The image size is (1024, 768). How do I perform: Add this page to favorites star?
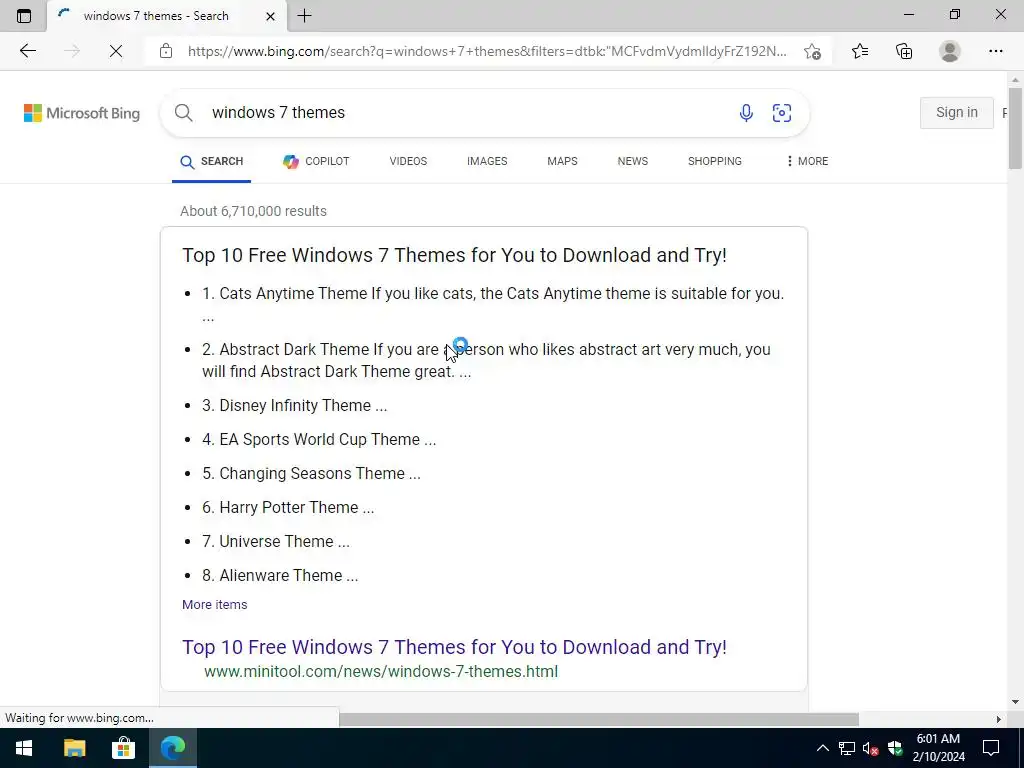click(x=812, y=52)
